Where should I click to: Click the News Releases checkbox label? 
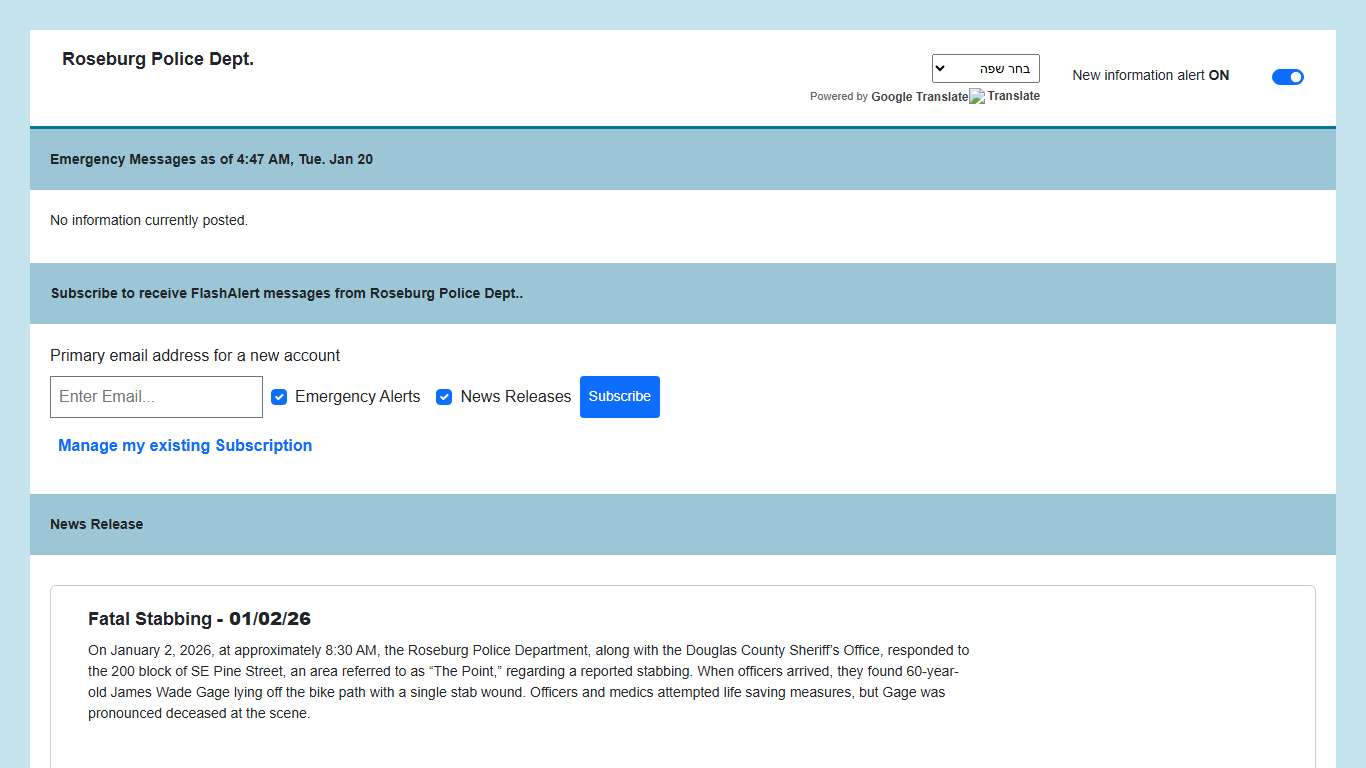(x=515, y=397)
